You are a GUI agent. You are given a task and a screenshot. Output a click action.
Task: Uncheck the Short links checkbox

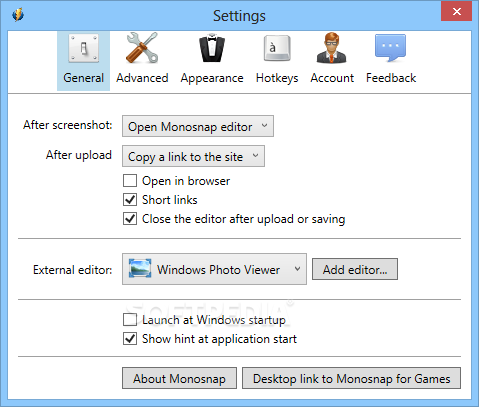(130, 200)
